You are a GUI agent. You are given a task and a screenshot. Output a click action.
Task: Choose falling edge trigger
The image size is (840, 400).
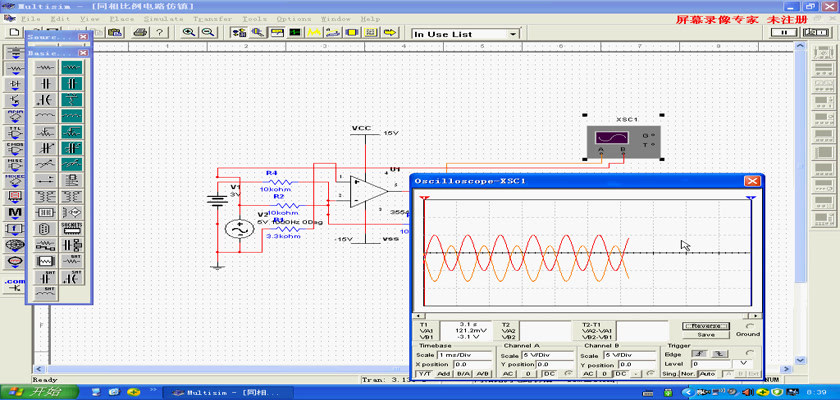(719, 354)
